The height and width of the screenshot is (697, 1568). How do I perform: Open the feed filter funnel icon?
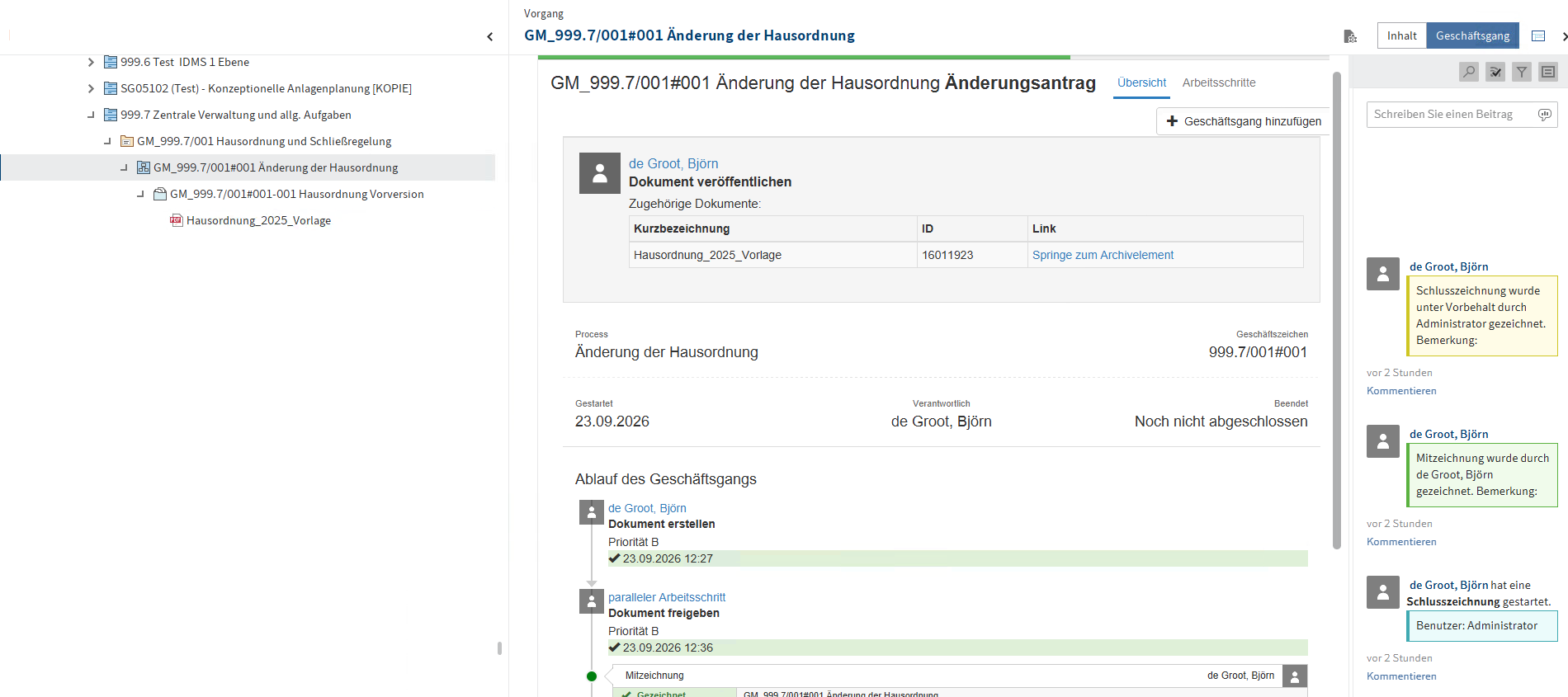click(1522, 72)
